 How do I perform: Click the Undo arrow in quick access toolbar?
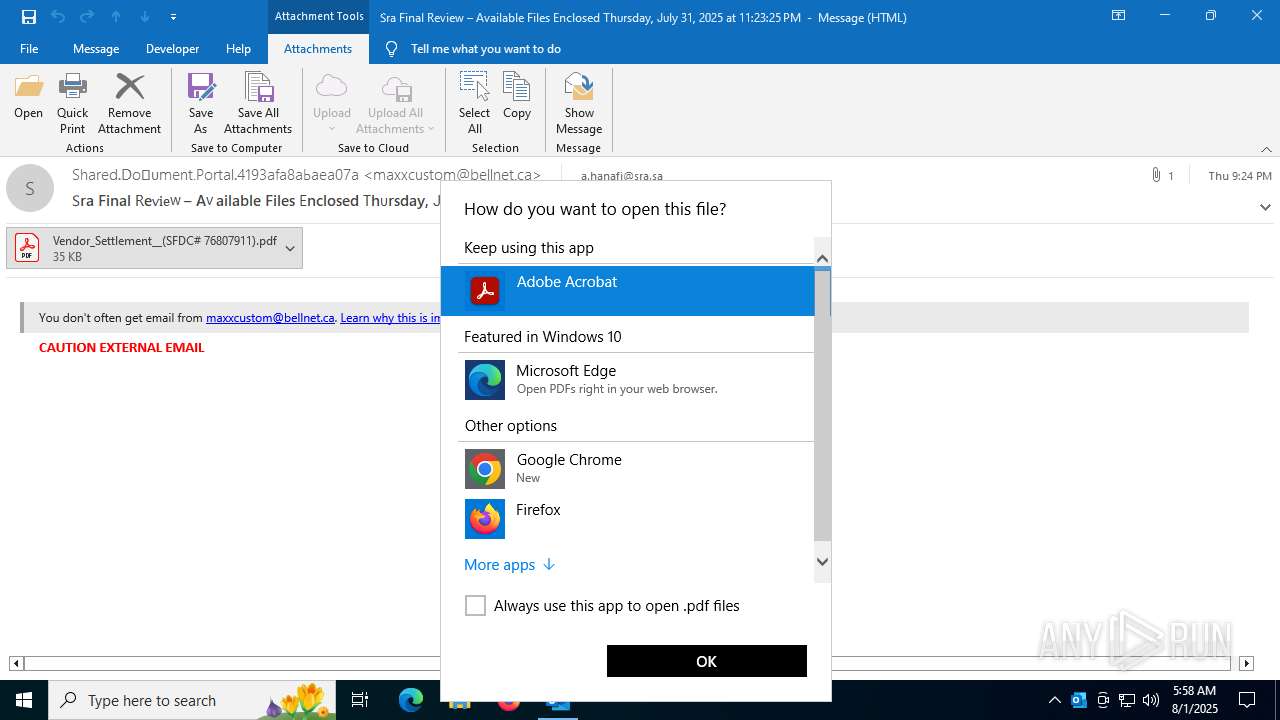(58, 17)
